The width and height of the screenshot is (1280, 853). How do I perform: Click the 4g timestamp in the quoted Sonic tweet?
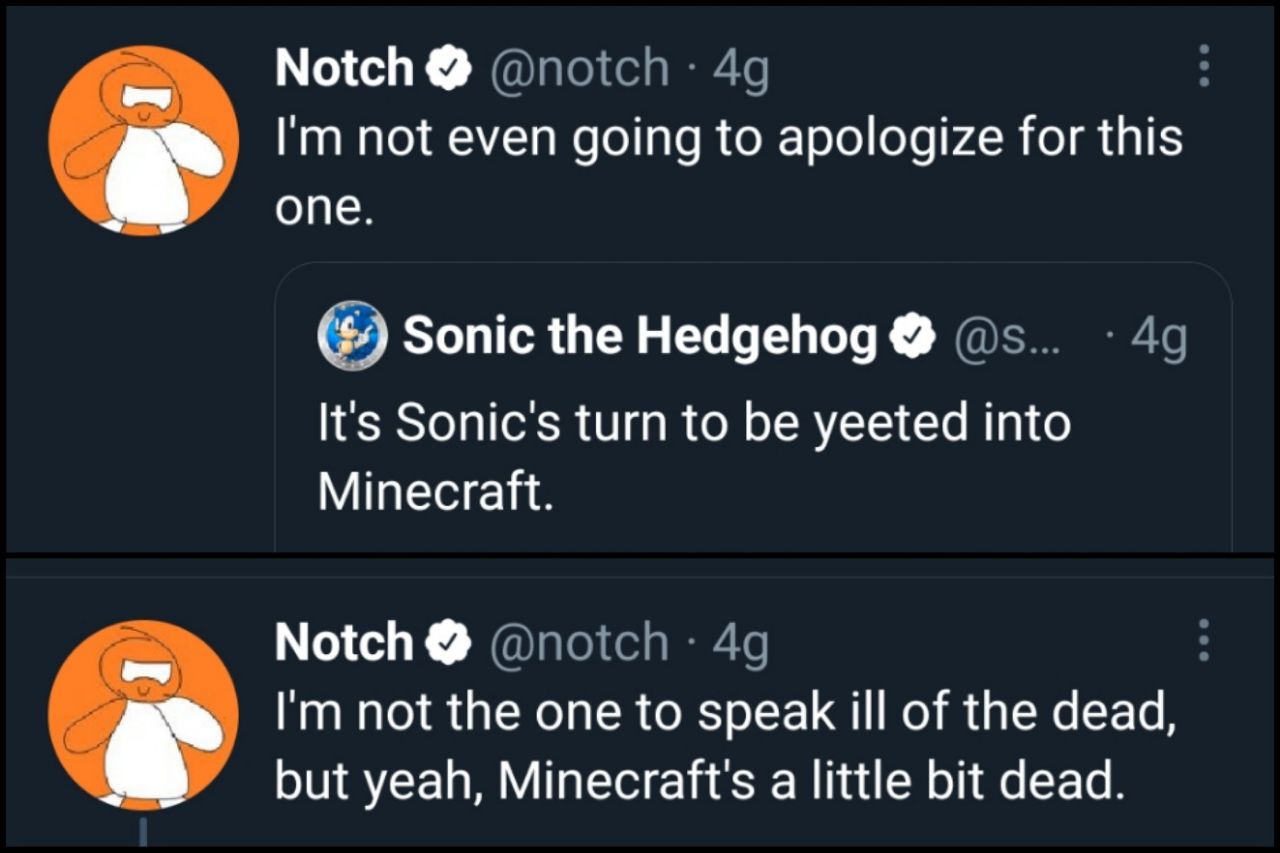pos(1159,339)
